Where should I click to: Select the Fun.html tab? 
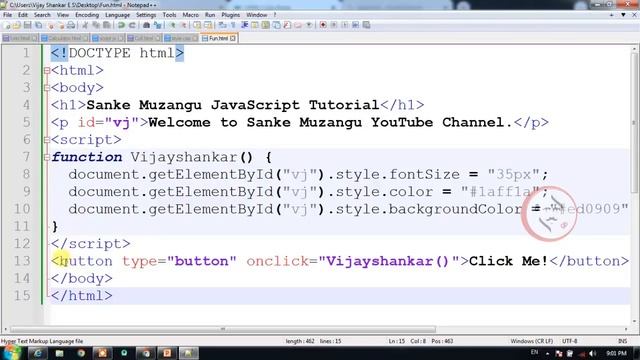click(x=218, y=38)
